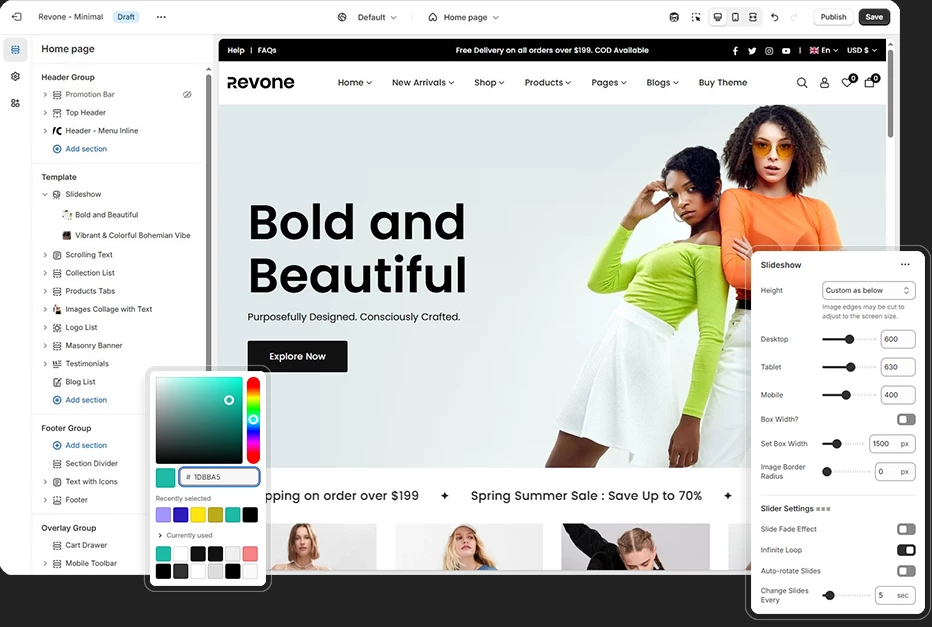This screenshot has width=932, height=627.
Task: Click the Publish button
Action: tap(833, 17)
